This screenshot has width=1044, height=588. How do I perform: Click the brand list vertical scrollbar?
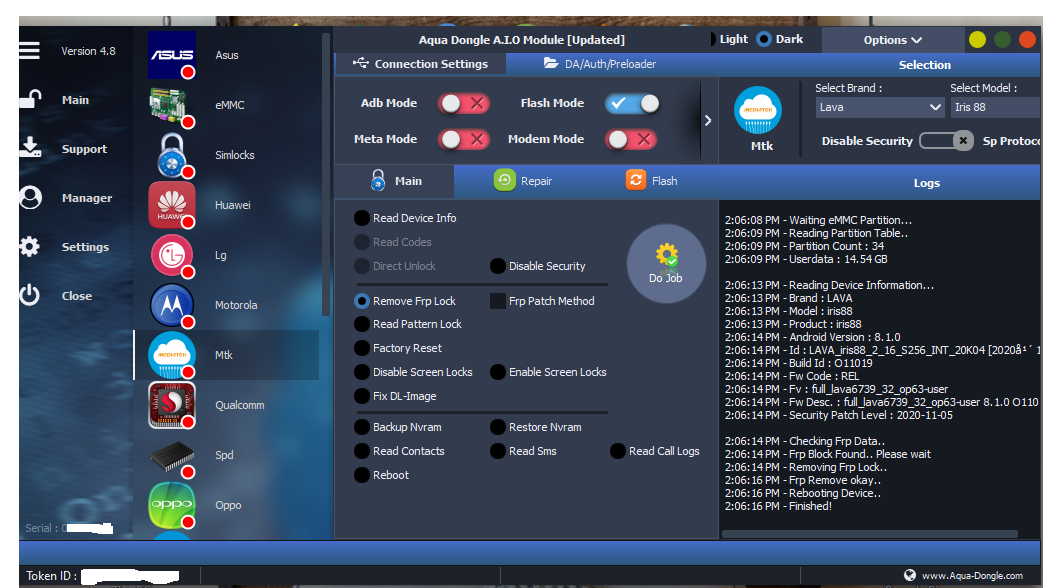[x=326, y=174]
